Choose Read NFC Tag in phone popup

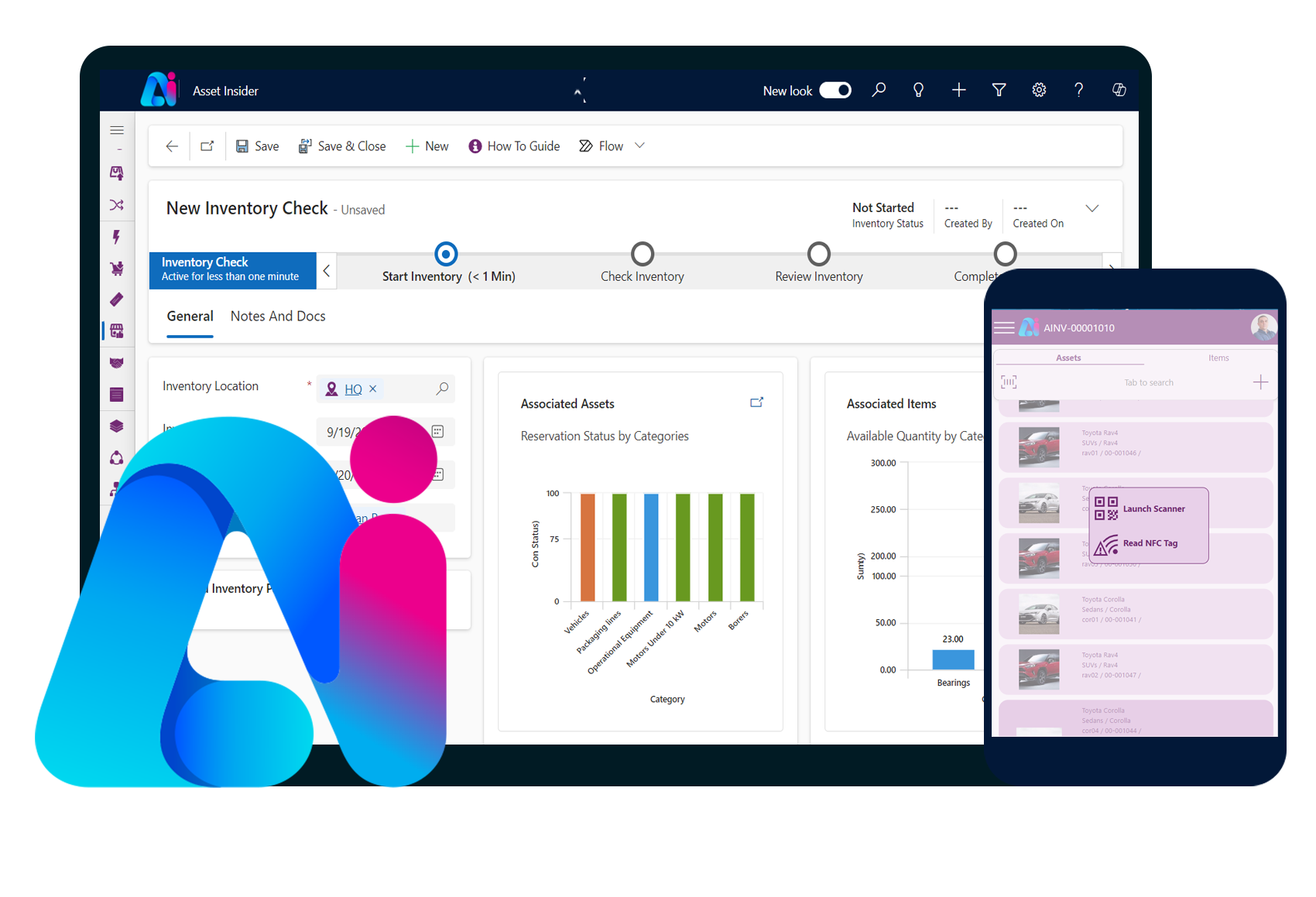tap(1136, 543)
